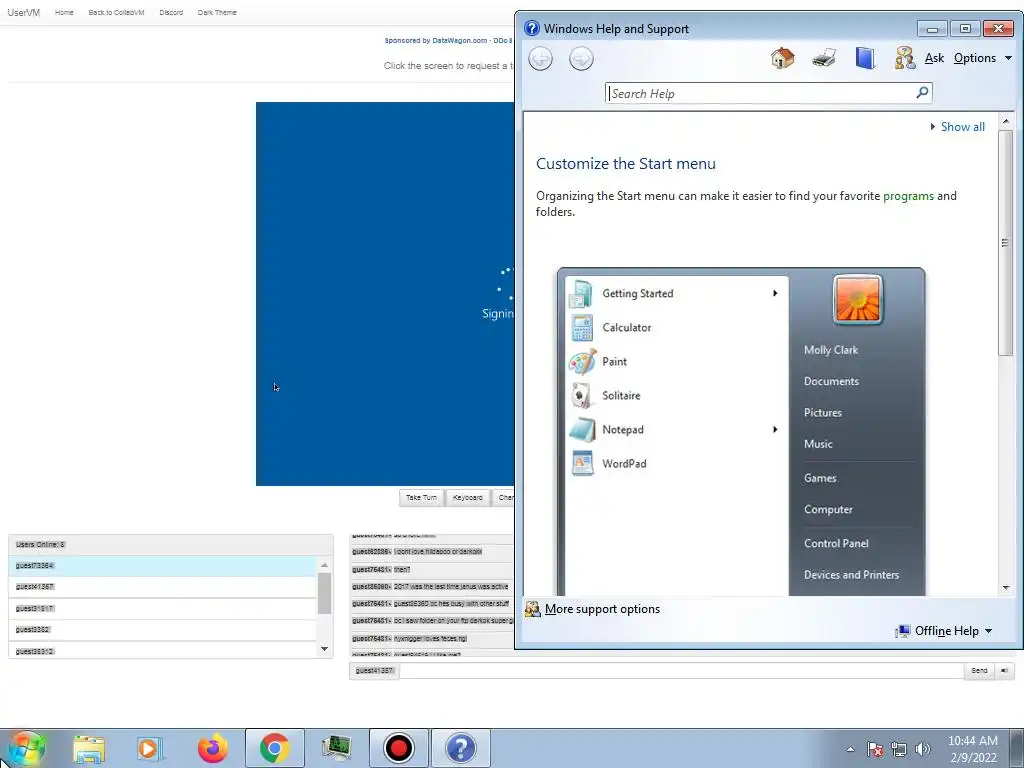Open the Discord link on UserVM page
The width and height of the screenshot is (1024, 768).
tap(171, 12)
